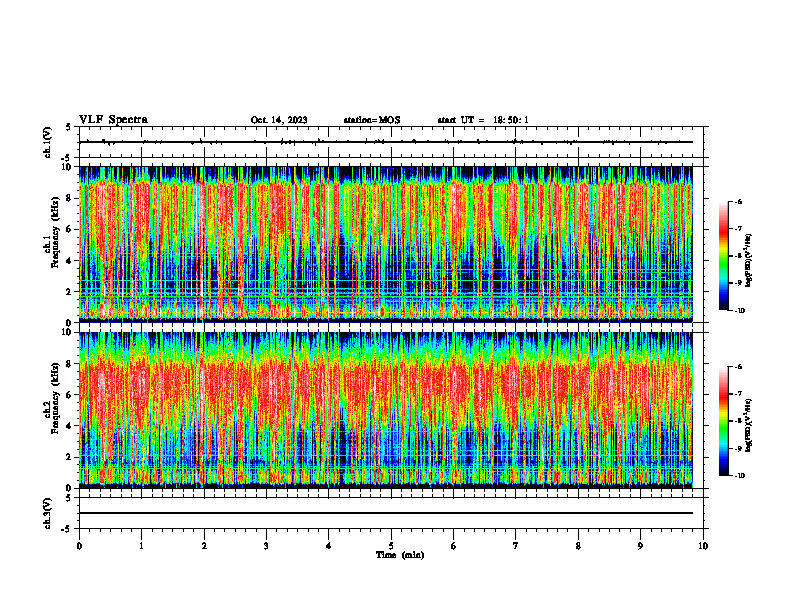Click inside the ch.2 spectrogram panel

click(386, 410)
